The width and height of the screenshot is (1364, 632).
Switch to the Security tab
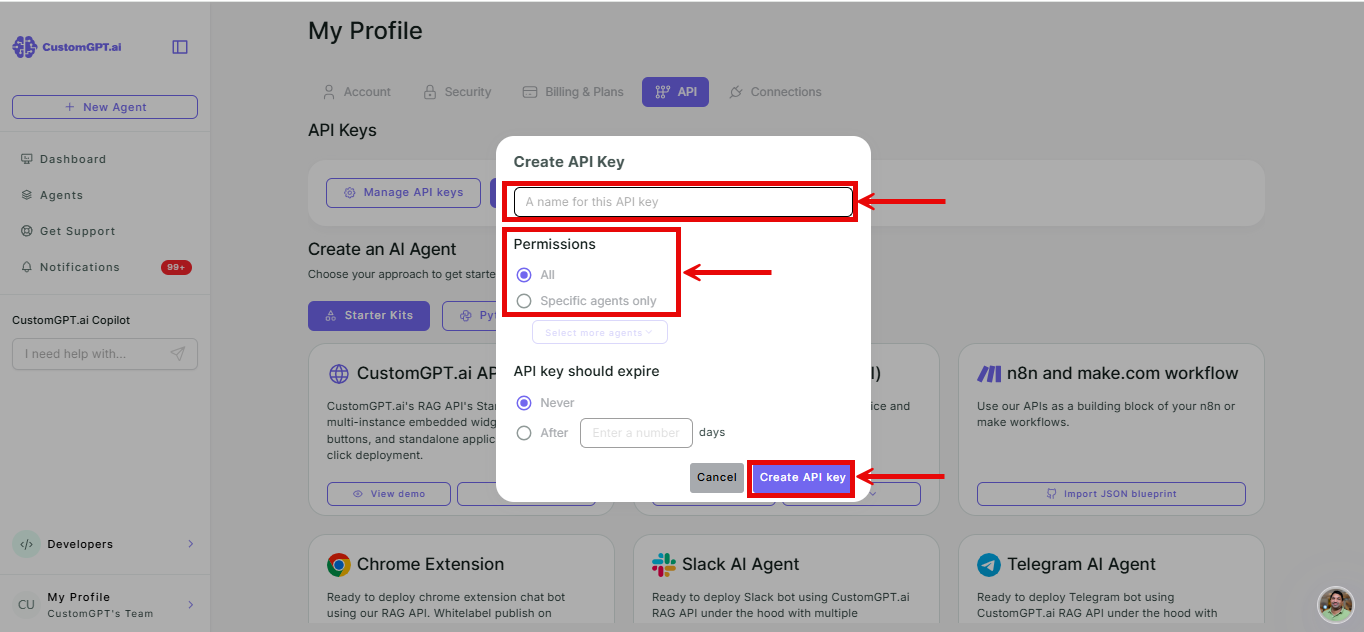pyautogui.click(x=457, y=92)
